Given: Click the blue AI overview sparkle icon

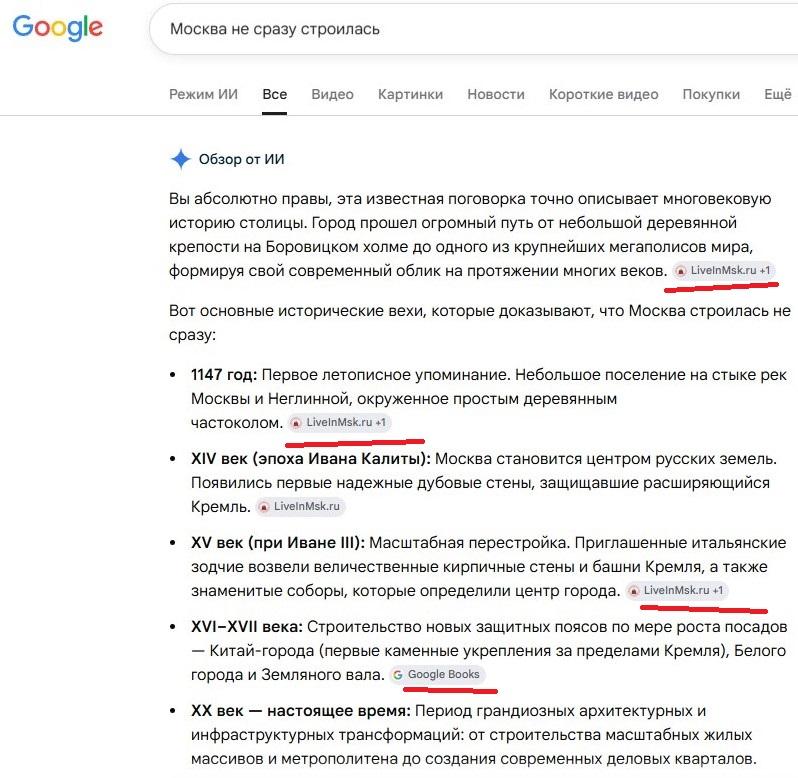Looking at the screenshot, I should pos(181,159).
